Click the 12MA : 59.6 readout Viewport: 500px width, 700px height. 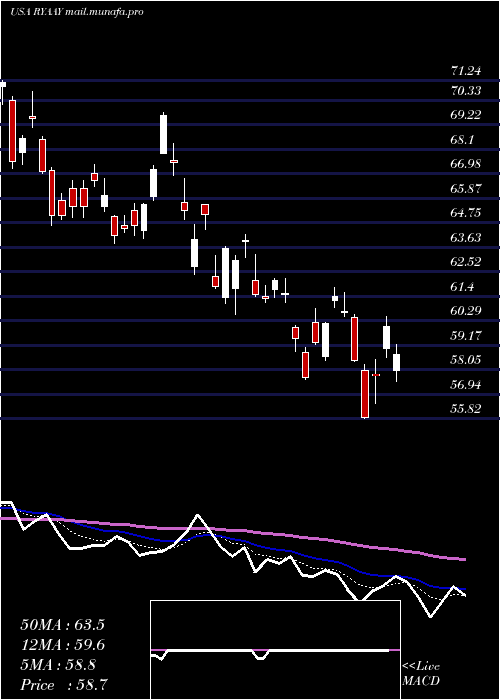pyautogui.click(x=62, y=644)
